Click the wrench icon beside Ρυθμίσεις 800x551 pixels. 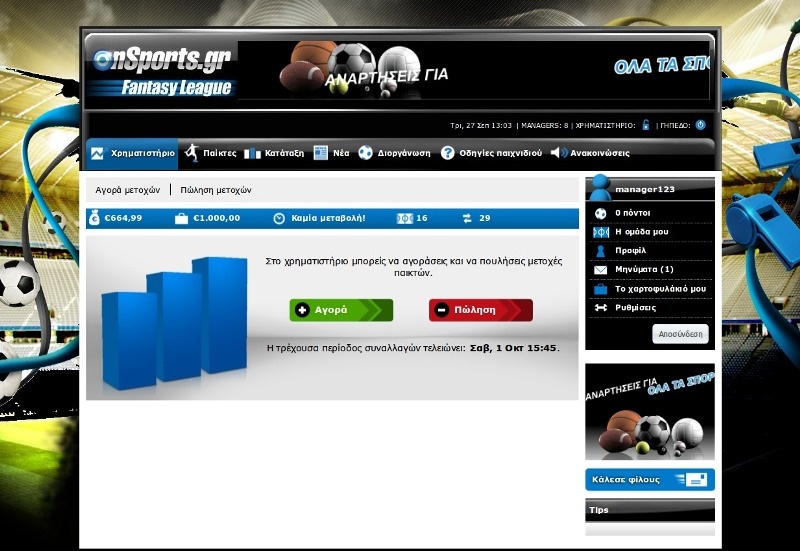[x=601, y=308]
